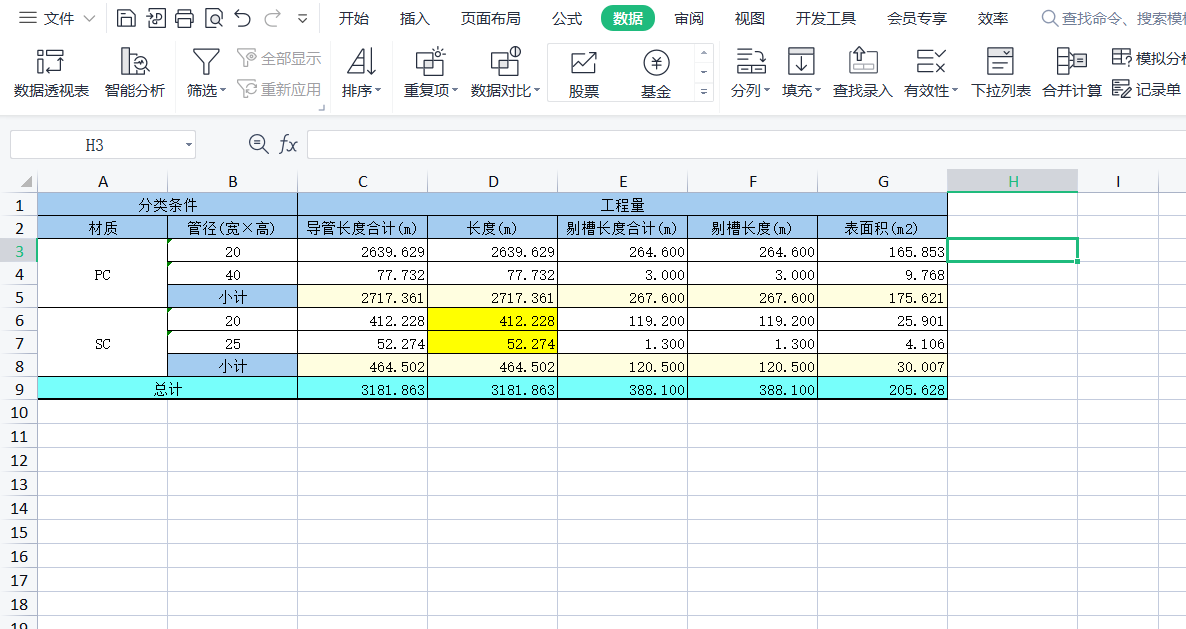Click the Save icon in quick access toolbar
1186x629 pixels.
pyautogui.click(x=126, y=17)
